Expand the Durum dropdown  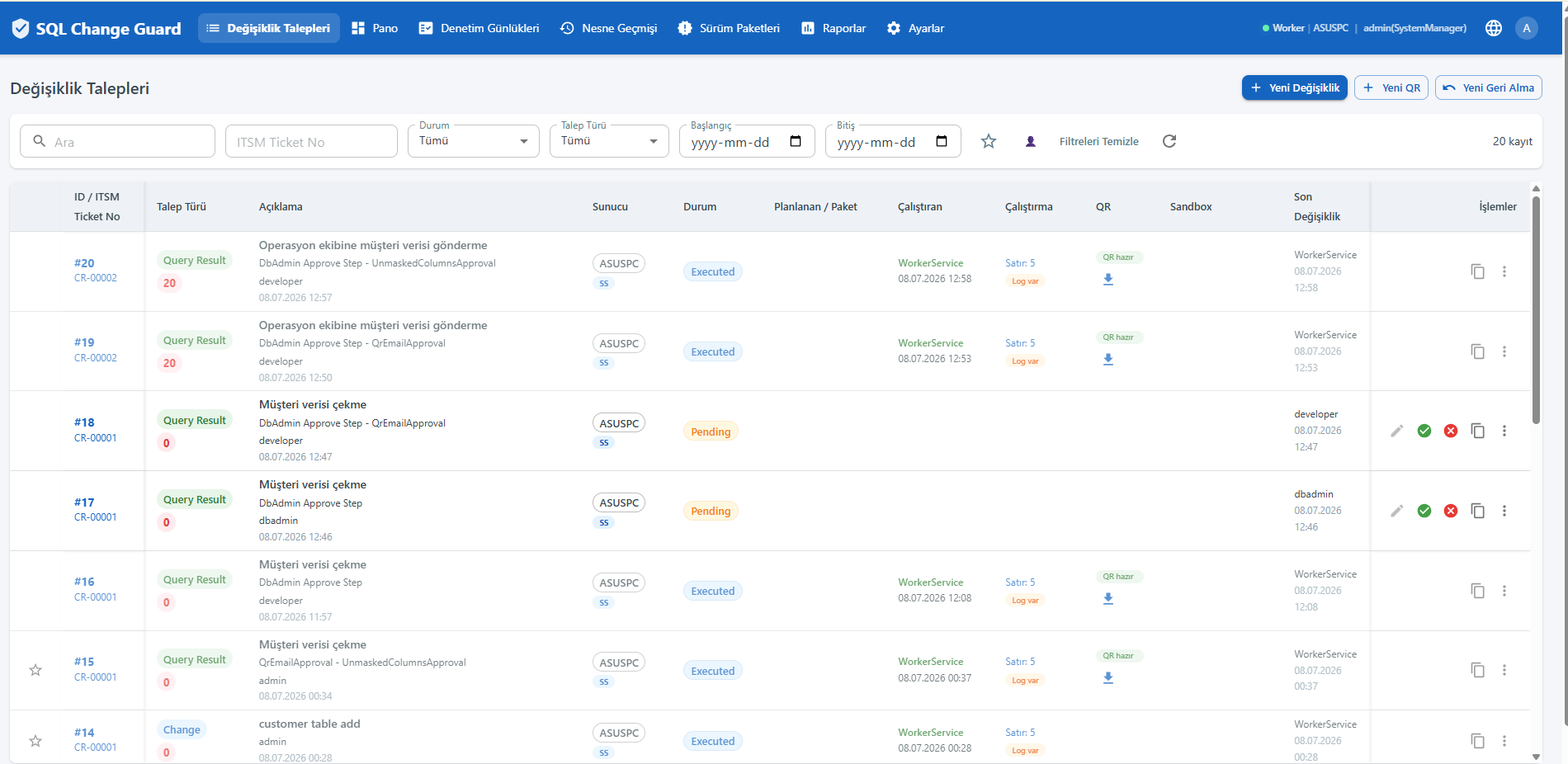[474, 141]
